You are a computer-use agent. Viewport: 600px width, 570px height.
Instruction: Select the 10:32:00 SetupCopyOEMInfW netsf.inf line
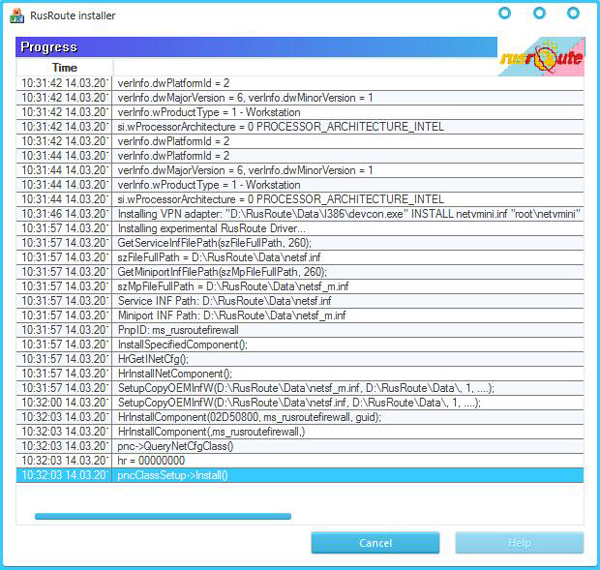tap(300, 403)
